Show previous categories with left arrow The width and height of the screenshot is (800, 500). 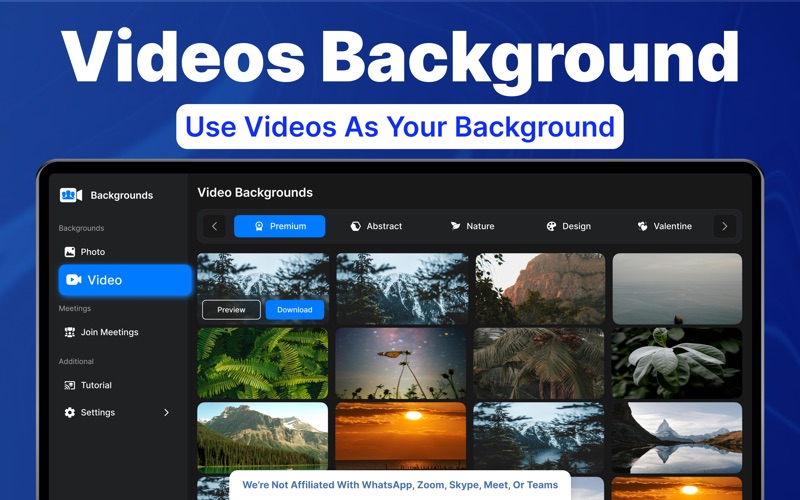[x=214, y=226]
